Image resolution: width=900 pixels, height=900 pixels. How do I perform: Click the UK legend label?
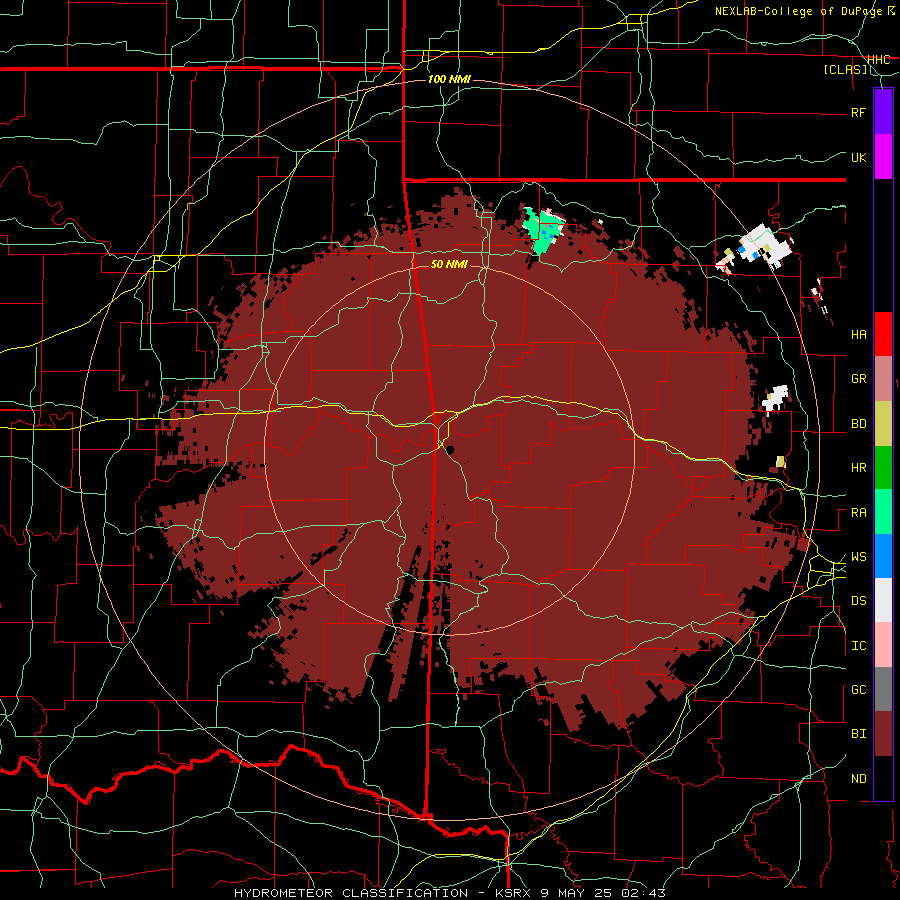click(x=858, y=157)
